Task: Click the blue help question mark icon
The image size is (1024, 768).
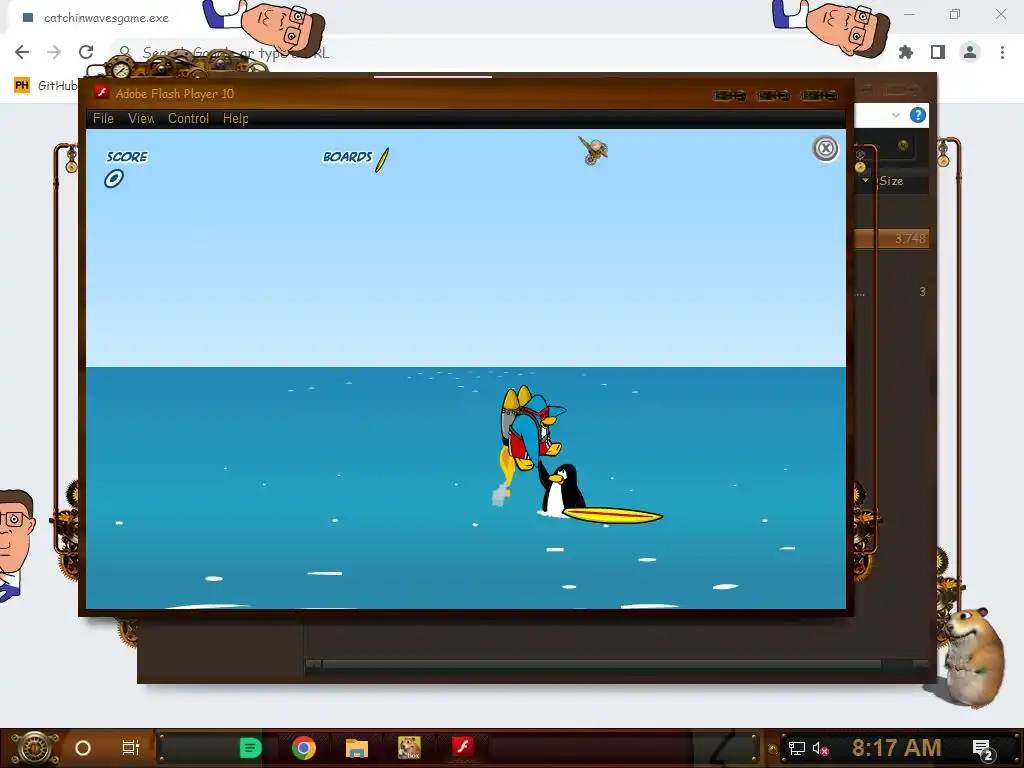Action: 918,116
